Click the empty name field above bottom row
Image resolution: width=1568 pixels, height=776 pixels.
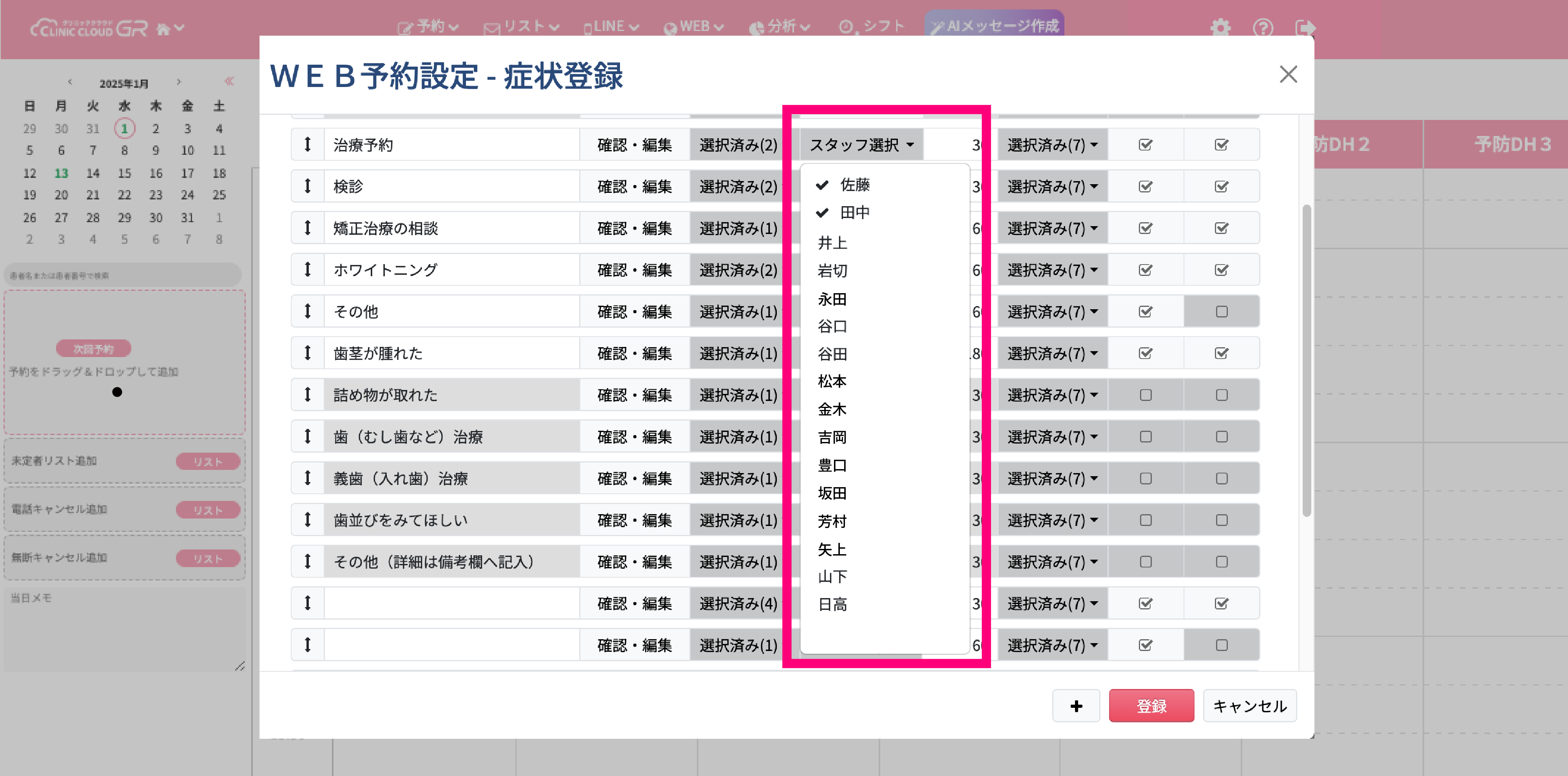[451, 603]
